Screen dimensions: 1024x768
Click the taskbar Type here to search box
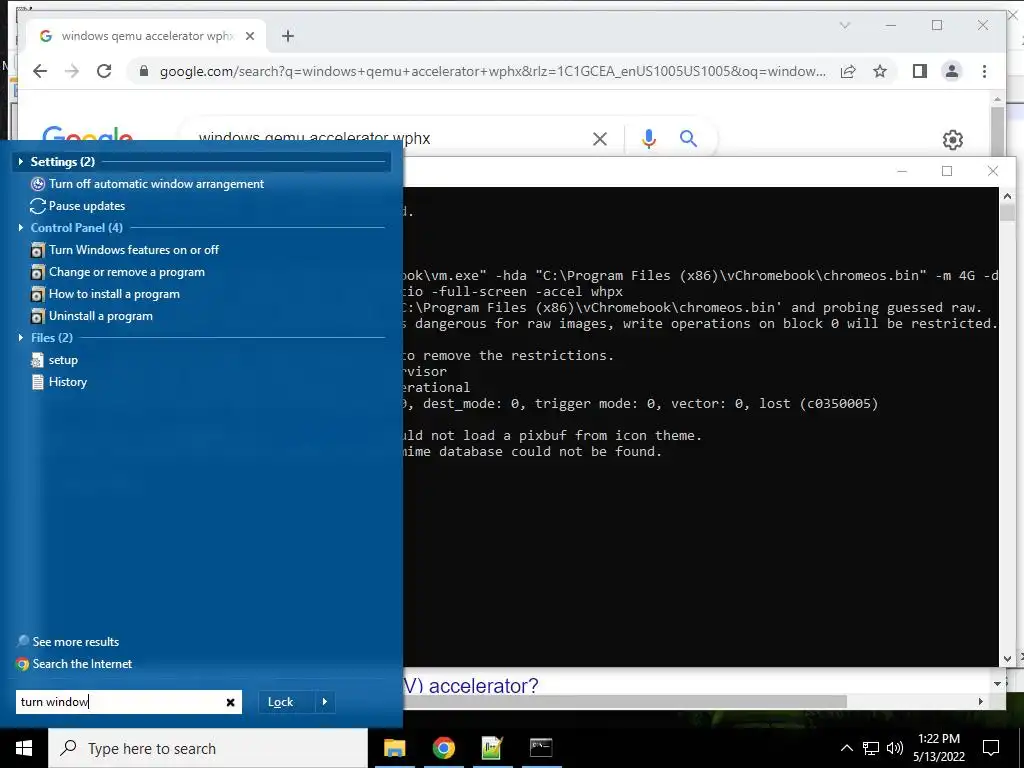pyautogui.click(x=208, y=748)
